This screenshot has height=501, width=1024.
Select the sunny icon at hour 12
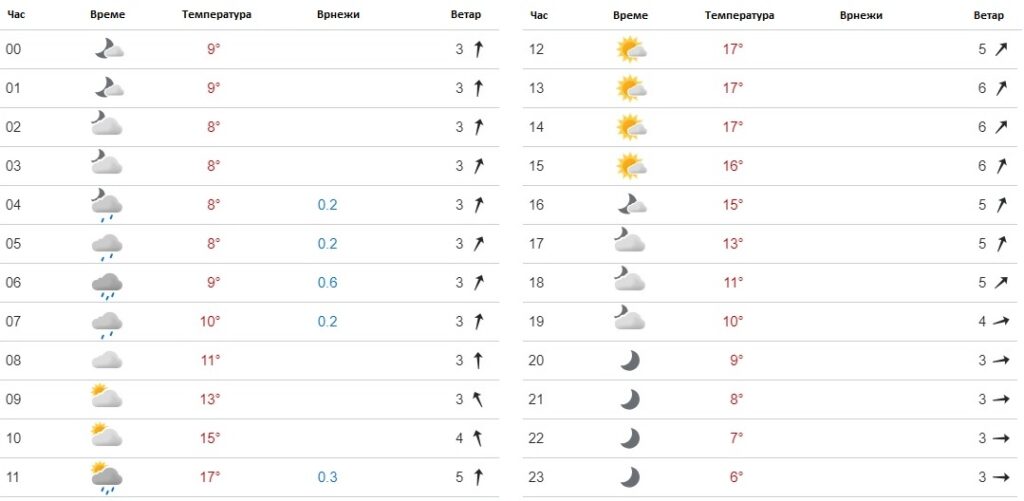tap(632, 49)
